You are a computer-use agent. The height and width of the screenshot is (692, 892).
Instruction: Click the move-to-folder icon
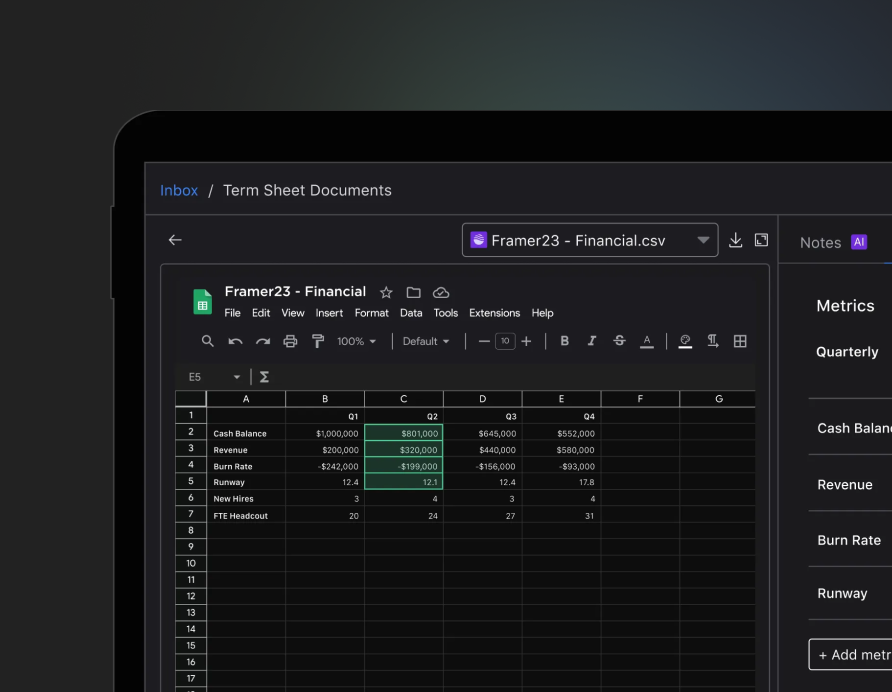click(414, 293)
